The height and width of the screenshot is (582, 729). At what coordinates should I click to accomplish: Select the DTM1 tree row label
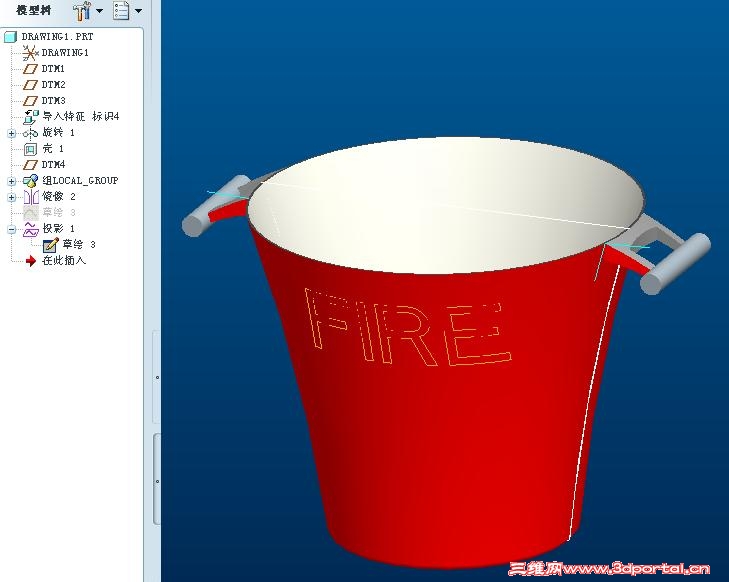click(53, 69)
